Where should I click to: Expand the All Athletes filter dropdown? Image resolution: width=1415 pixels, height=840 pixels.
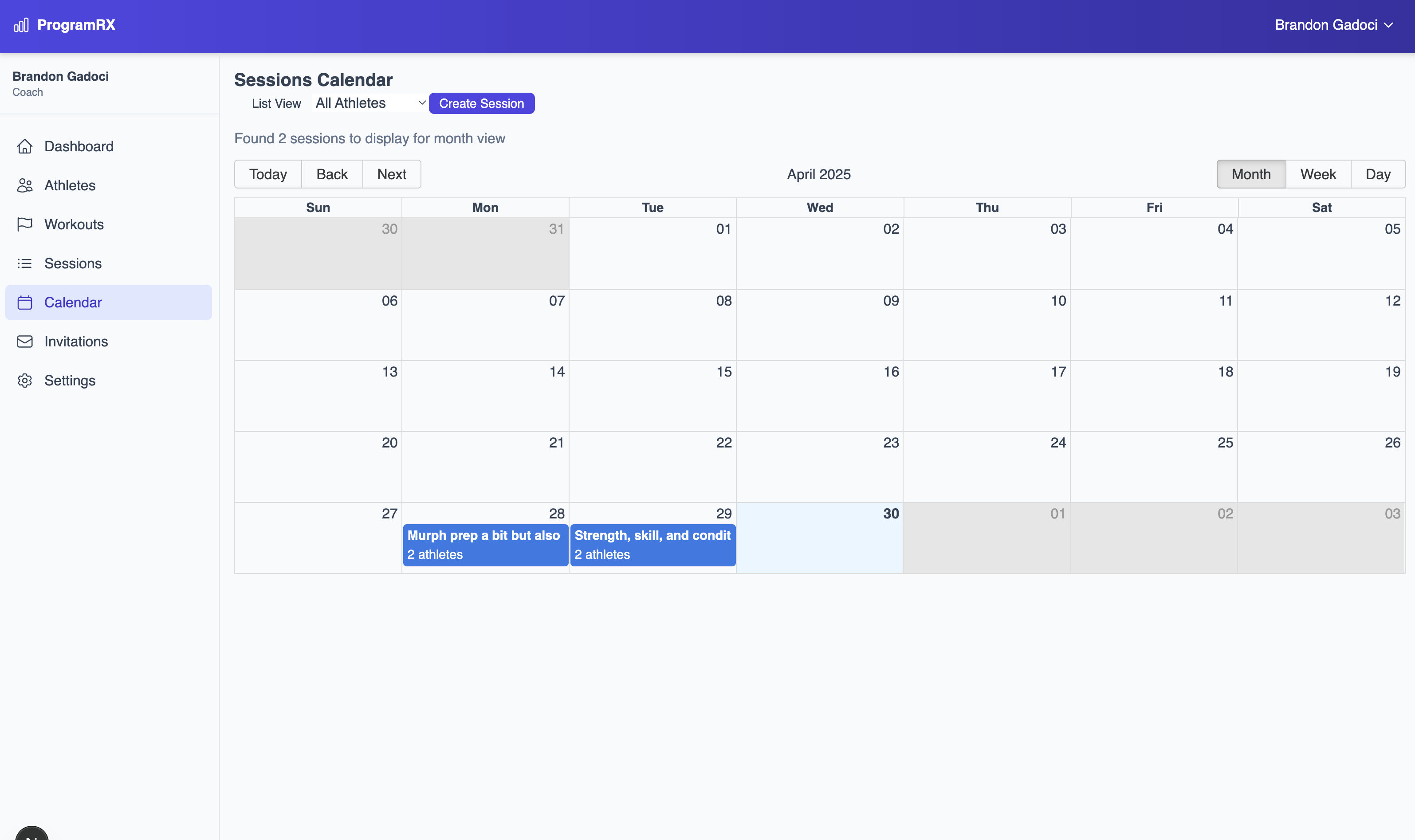pos(371,103)
